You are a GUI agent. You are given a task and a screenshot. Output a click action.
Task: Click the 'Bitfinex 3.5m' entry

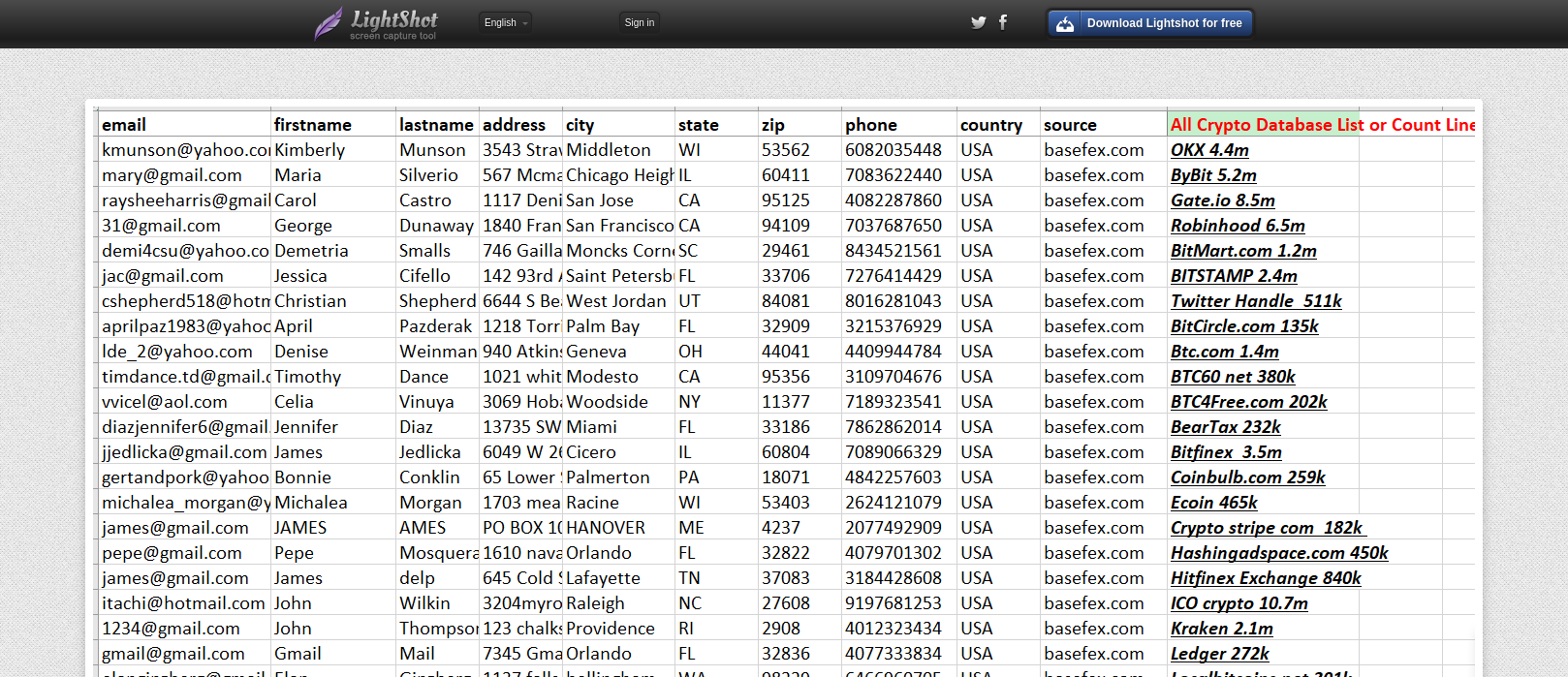coord(1226,452)
